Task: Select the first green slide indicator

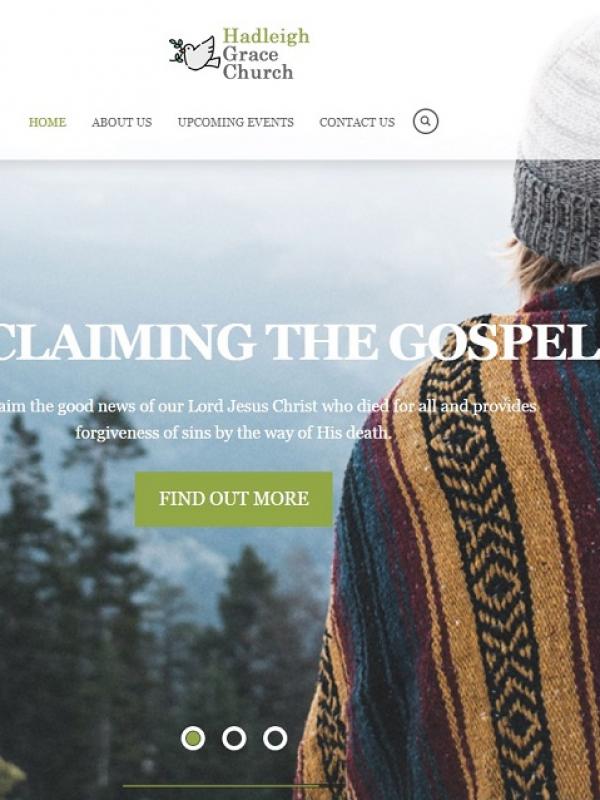Action: (x=193, y=738)
